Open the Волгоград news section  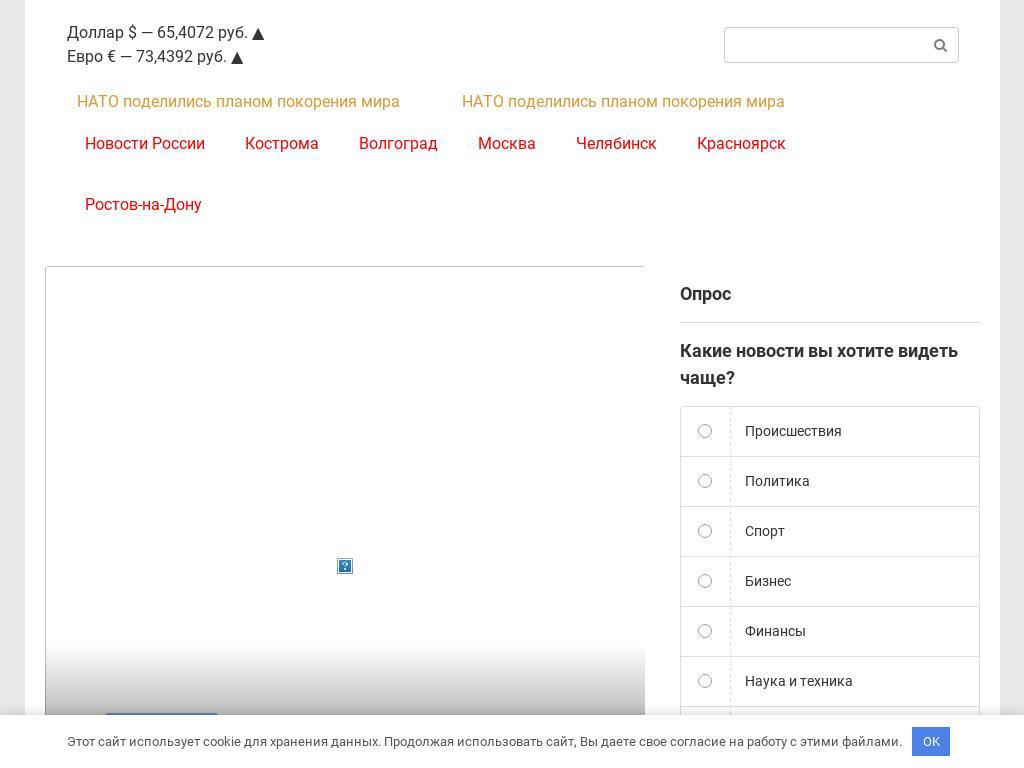[398, 144]
